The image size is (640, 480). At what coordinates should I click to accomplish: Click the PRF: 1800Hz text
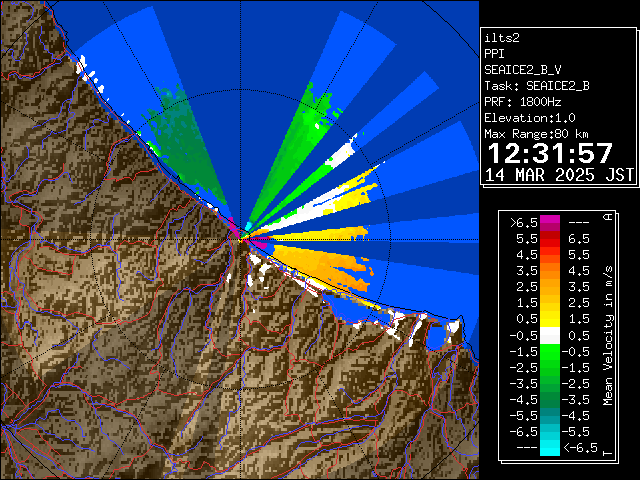tap(523, 102)
